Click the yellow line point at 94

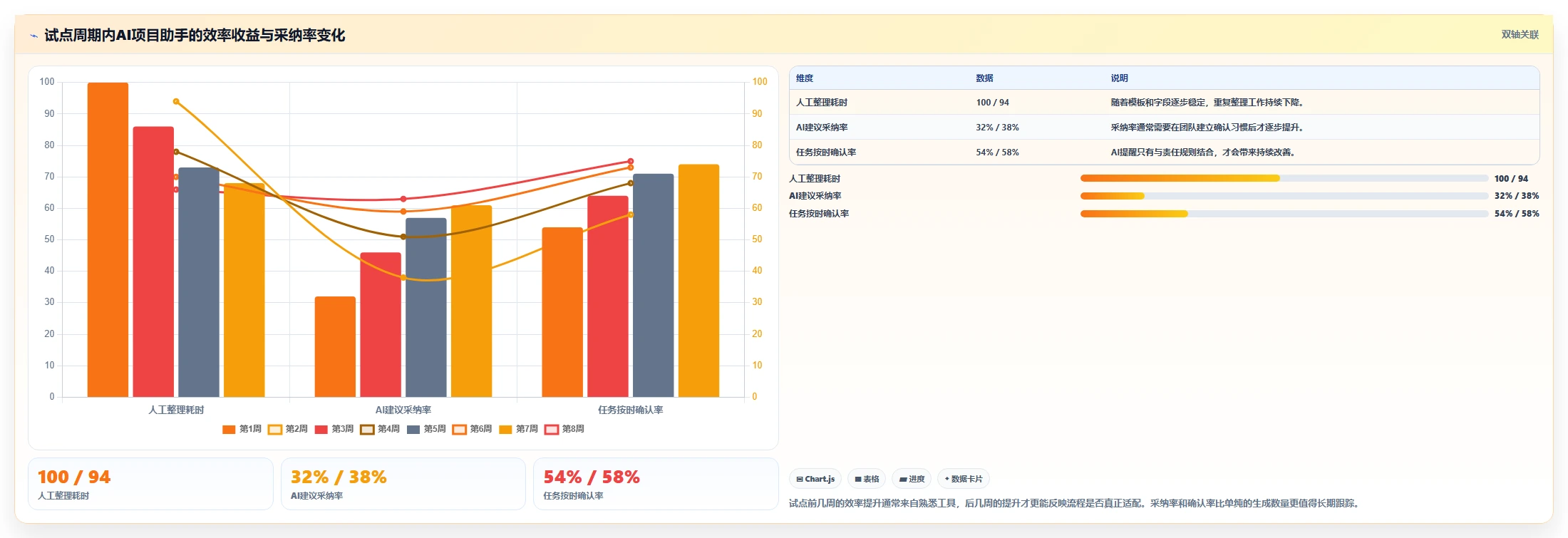tap(176, 101)
